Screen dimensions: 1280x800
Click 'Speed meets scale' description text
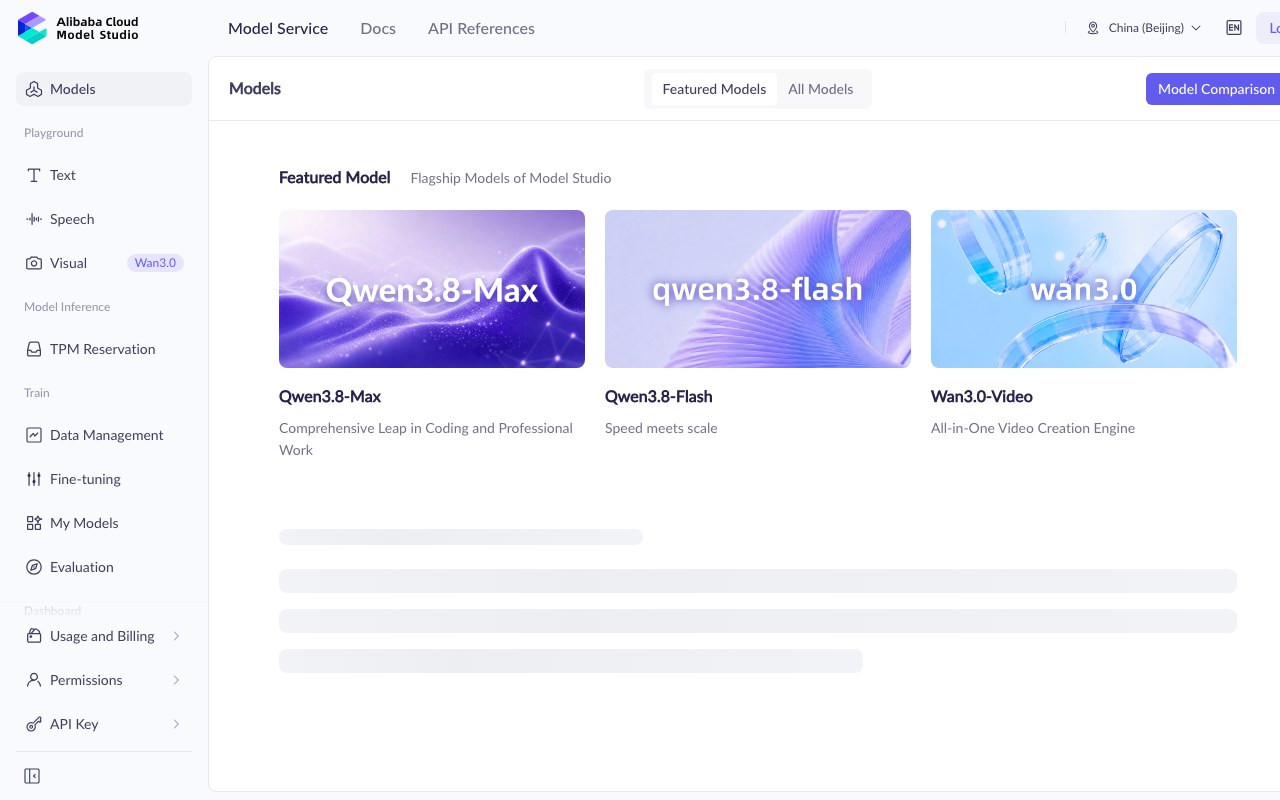[x=661, y=428]
